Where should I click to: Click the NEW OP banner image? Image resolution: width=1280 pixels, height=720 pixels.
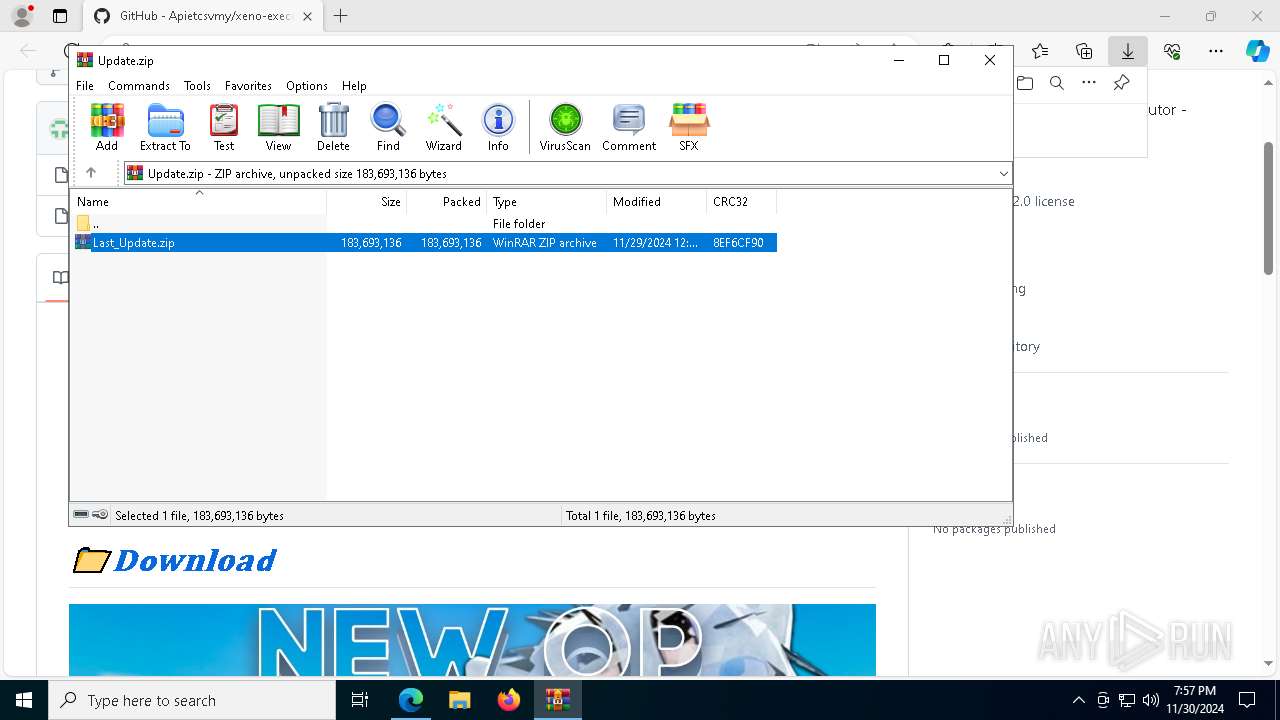[x=472, y=640]
